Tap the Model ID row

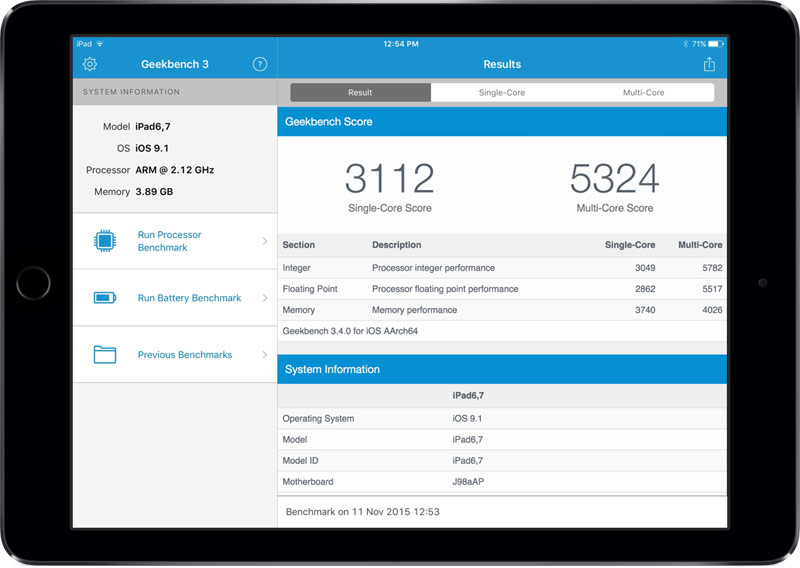(502, 460)
